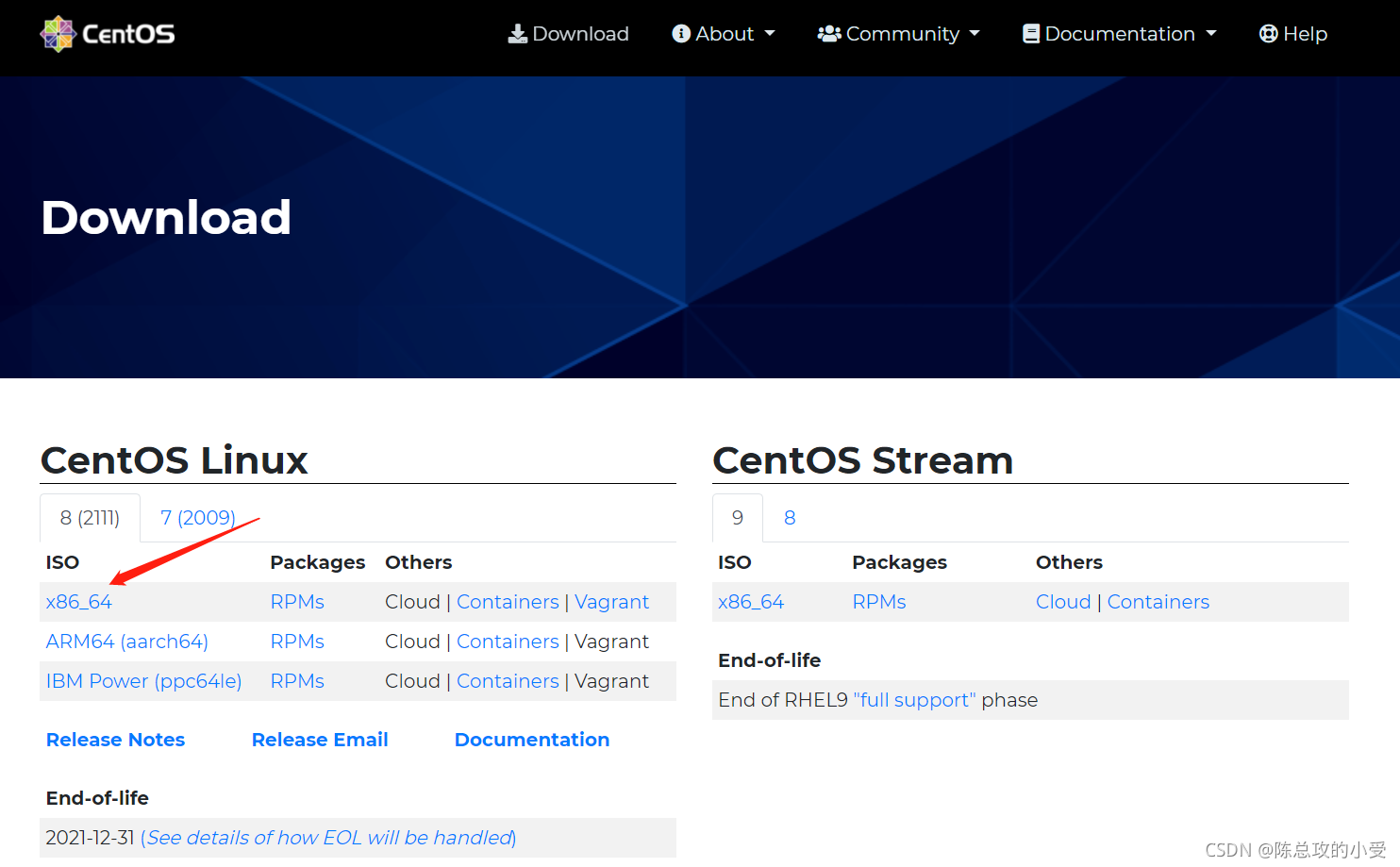Click the Community people icon
The height and width of the screenshot is (867, 1400).
click(x=828, y=34)
